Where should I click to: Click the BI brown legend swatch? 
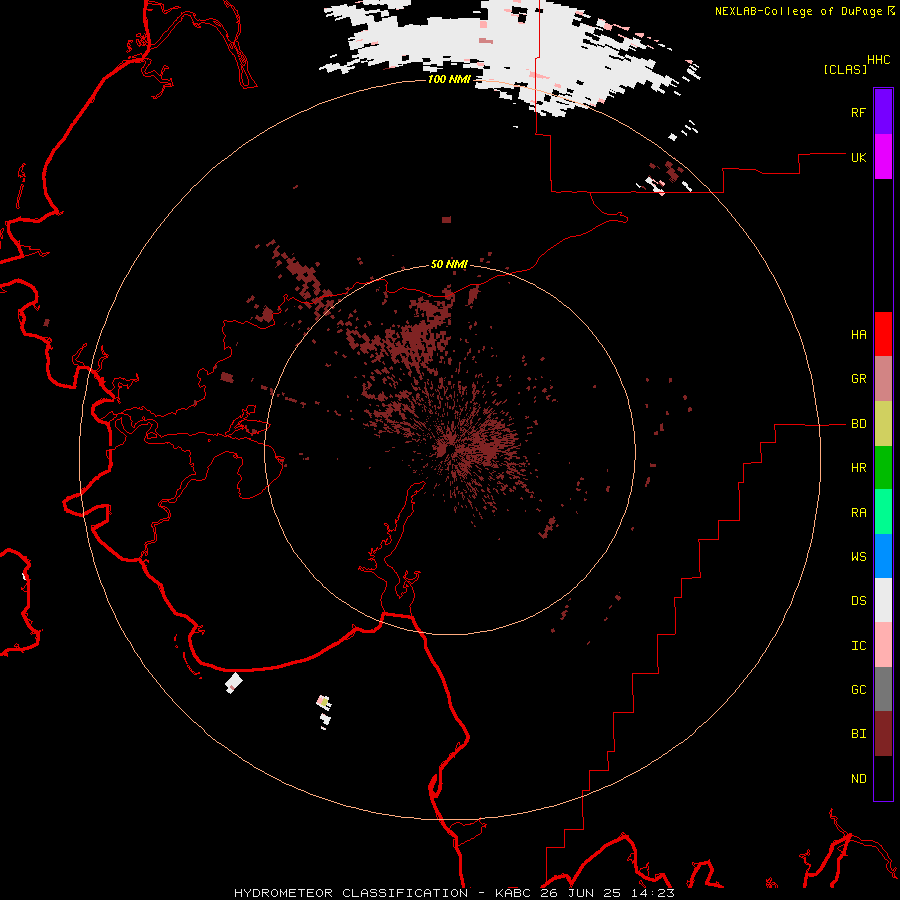click(883, 734)
